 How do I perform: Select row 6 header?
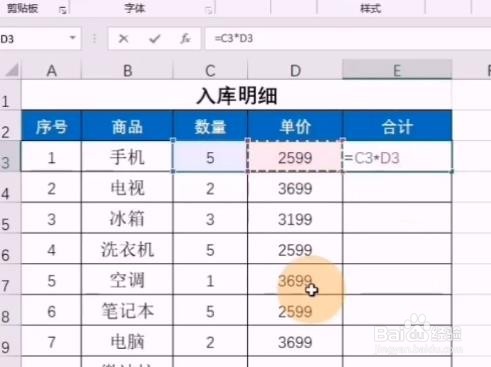point(10,248)
